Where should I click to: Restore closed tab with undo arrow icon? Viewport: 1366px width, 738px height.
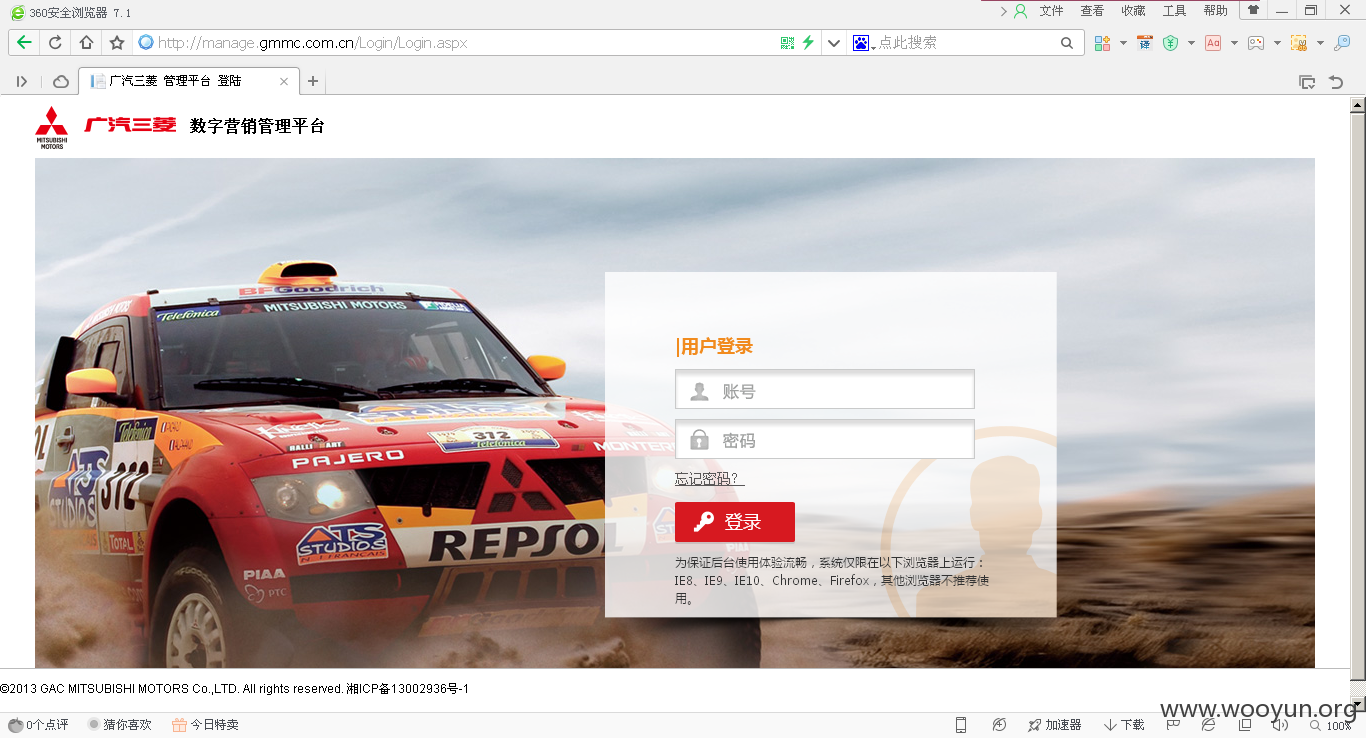coord(1336,82)
